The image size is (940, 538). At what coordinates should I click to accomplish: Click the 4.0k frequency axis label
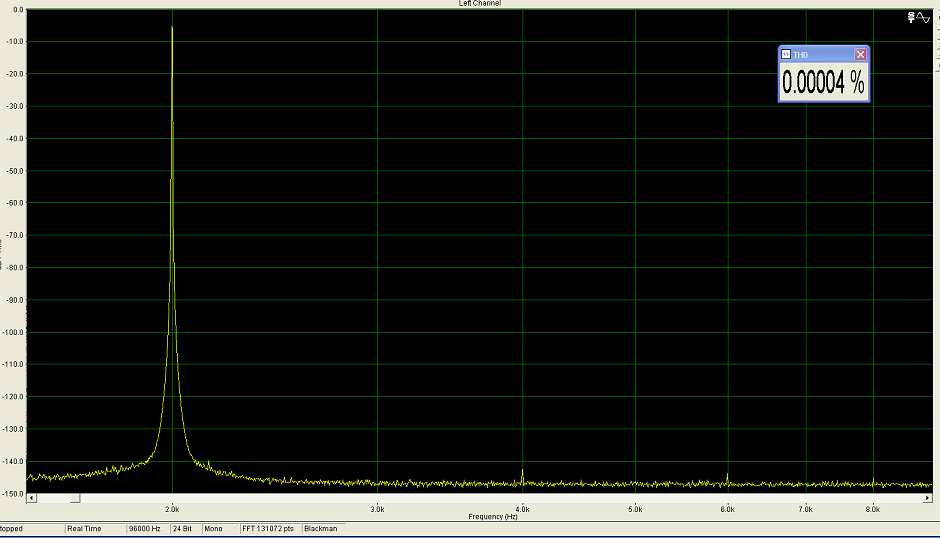coord(522,509)
